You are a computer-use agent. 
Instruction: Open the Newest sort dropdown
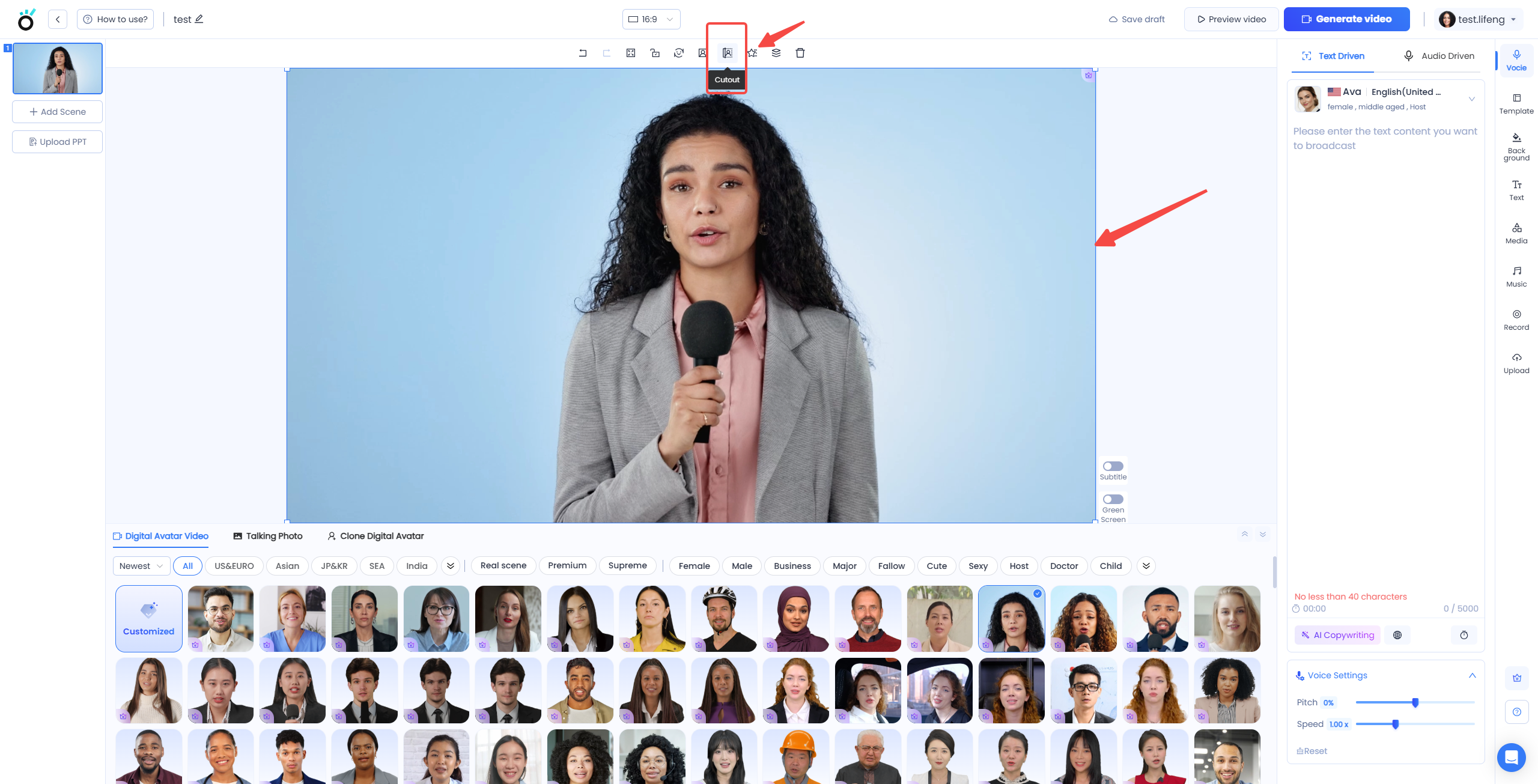click(x=141, y=566)
